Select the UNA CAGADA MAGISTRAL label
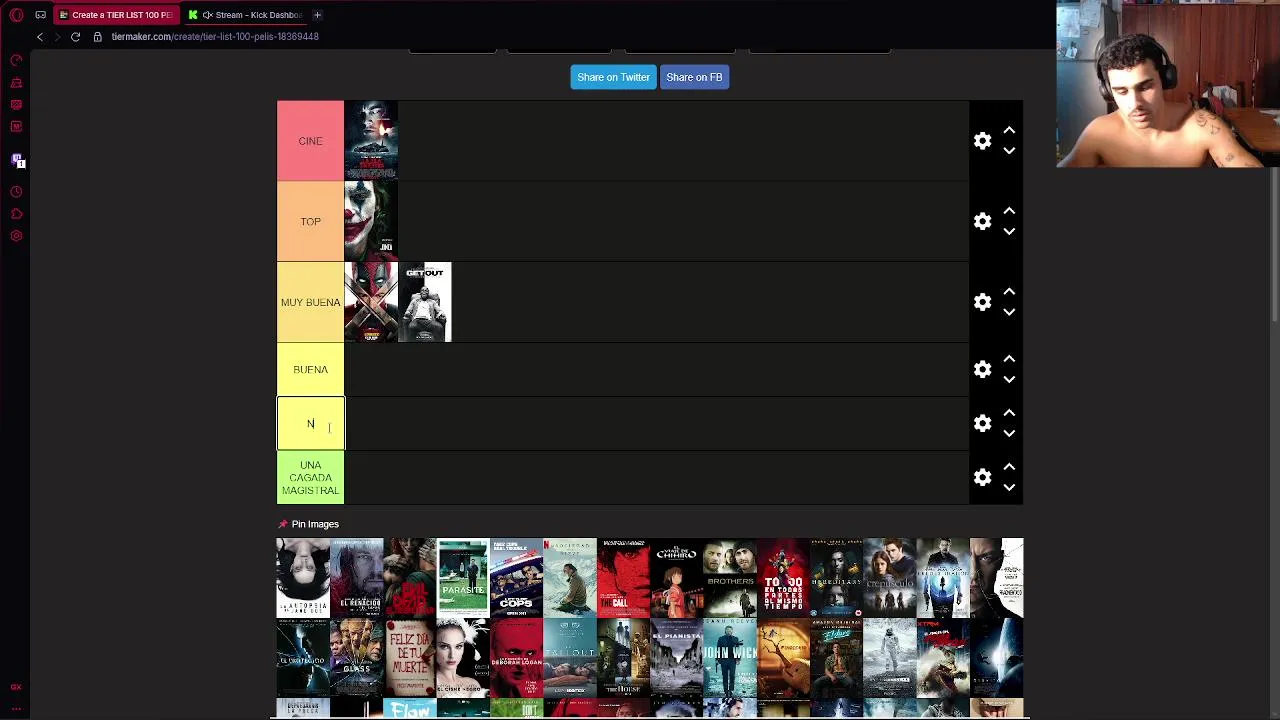 (x=310, y=478)
